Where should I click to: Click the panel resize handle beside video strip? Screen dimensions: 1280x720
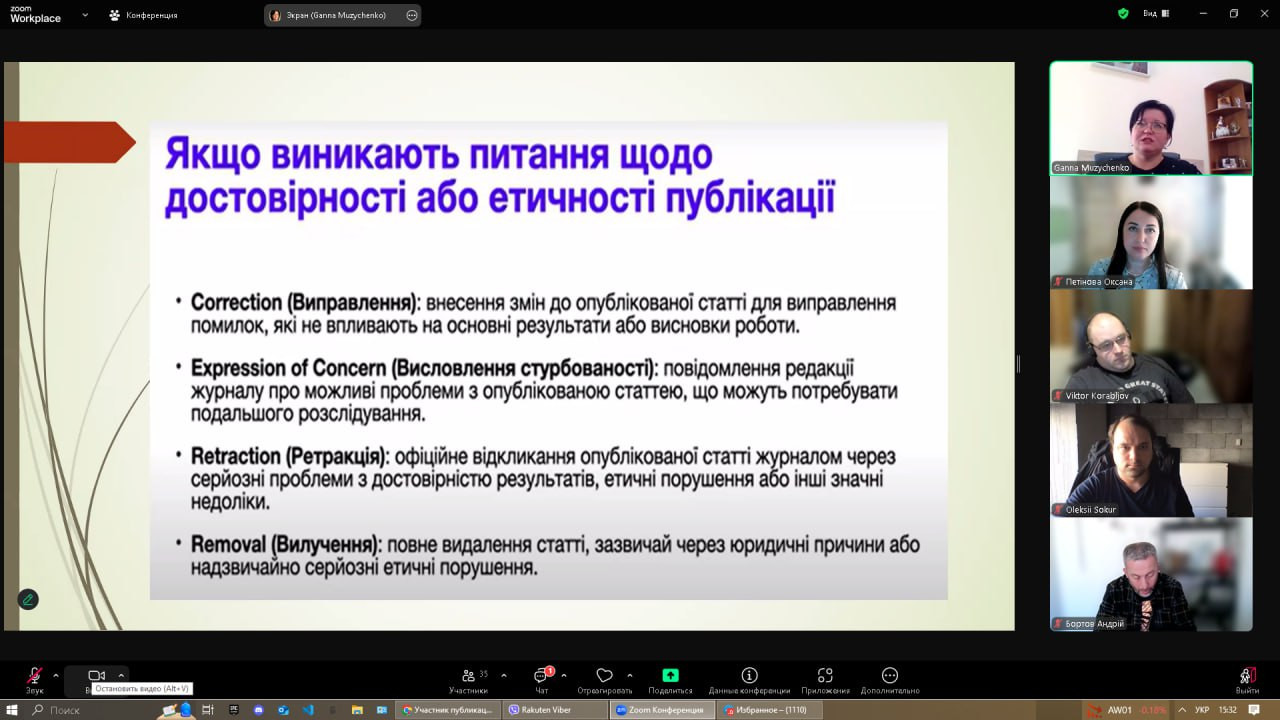[x=1018, y=364]
